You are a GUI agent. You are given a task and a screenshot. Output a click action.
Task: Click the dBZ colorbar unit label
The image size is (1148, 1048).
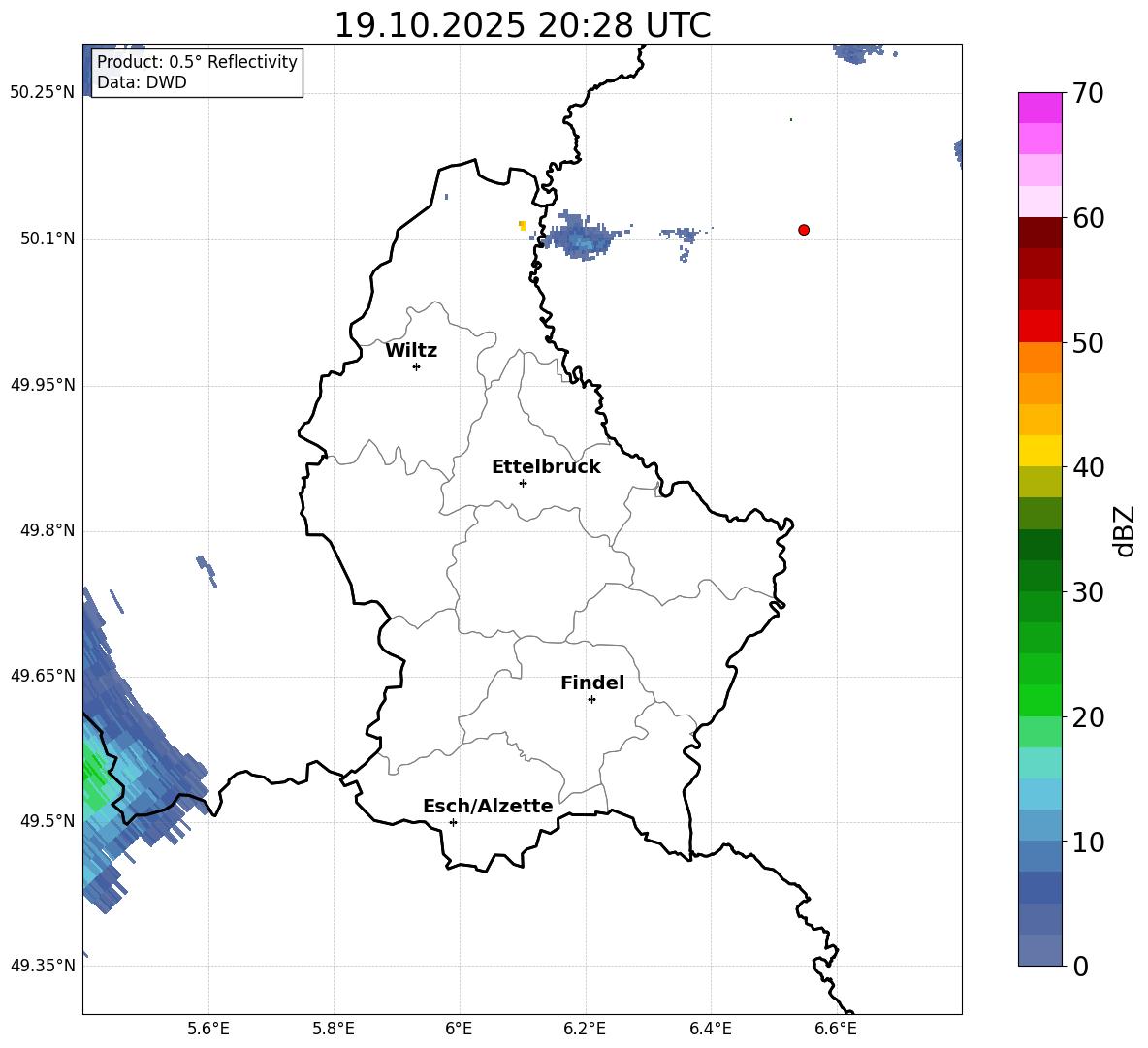(x=1125, y=530)
